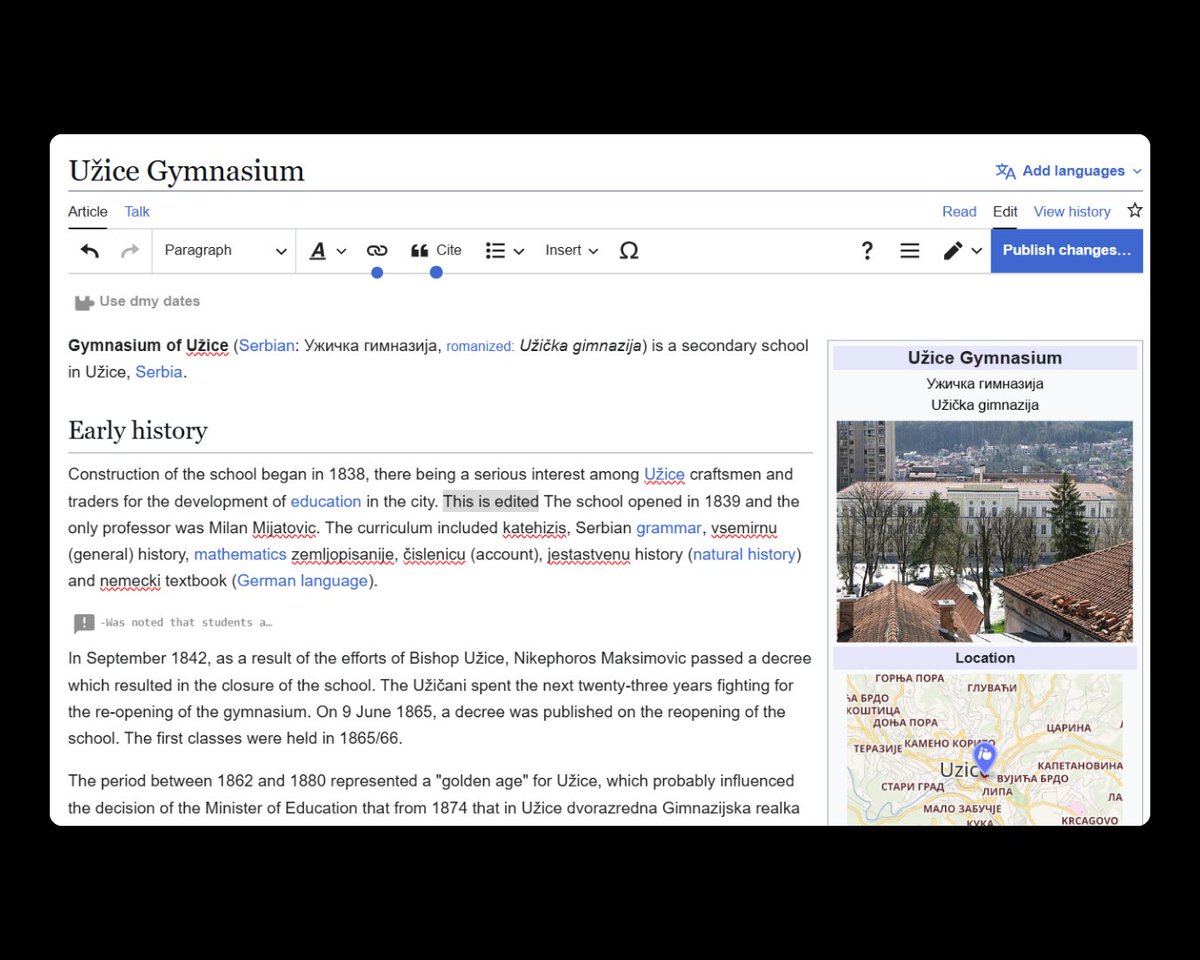Image resolution: width=1200 pixels, height=960 pixels.
Task: Click the word 'katehizis' in the paragraph
Action: tap(535, 528)
